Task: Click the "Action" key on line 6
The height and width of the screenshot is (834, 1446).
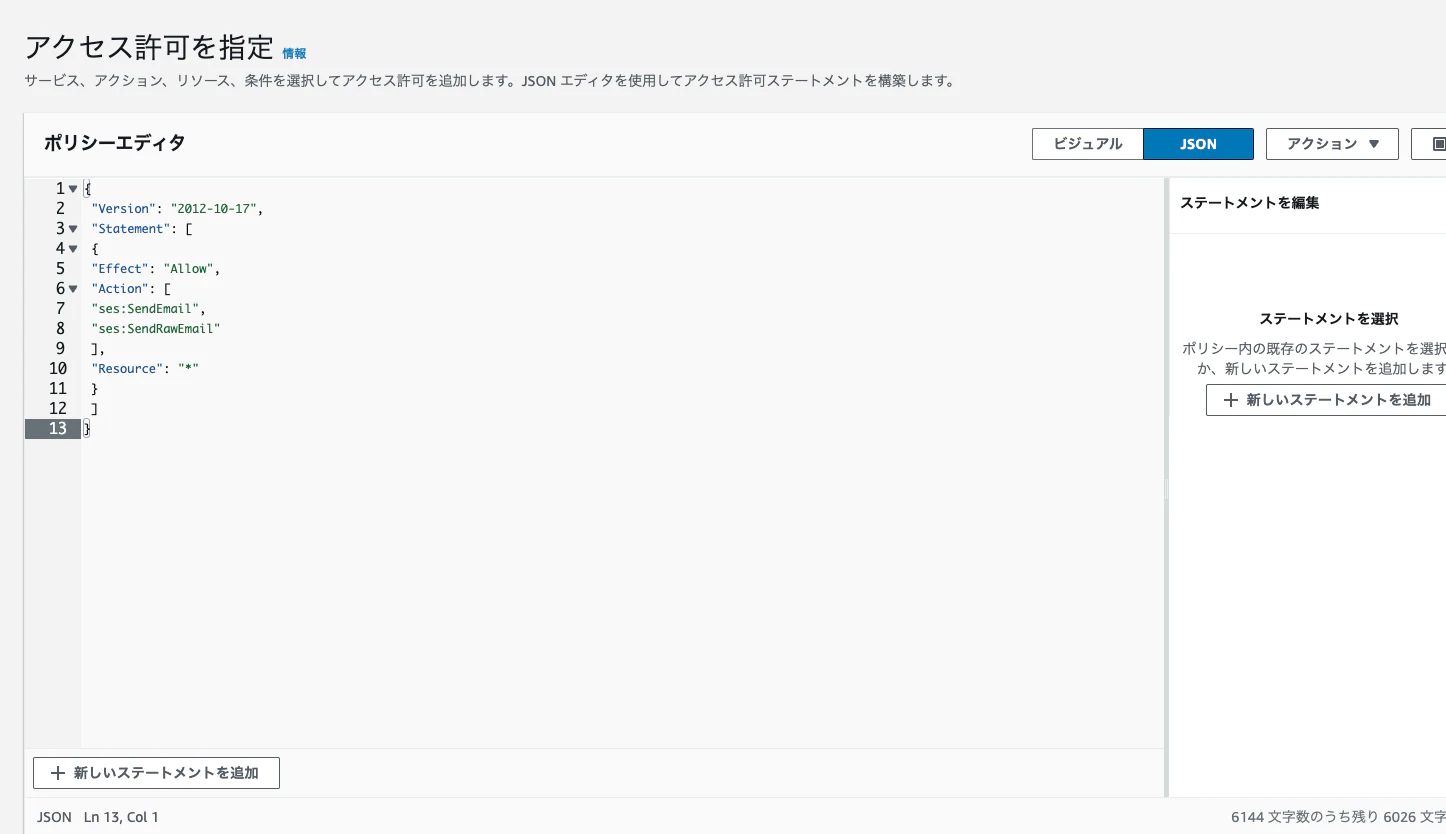Action: (120, 289)
